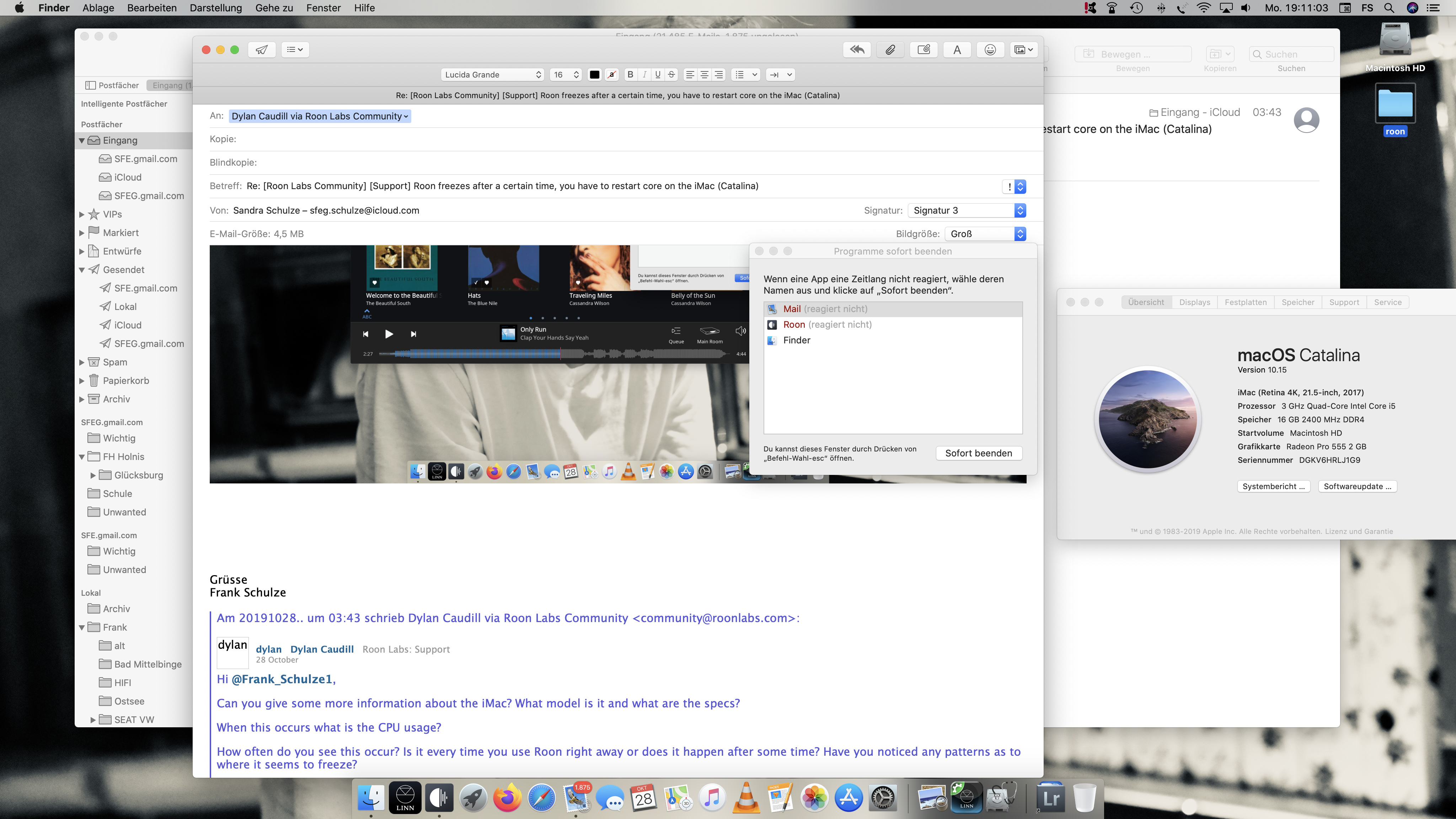Screen dimensions: 1456x819
Task: Toggle underline formatting
Action: pyautogui.click(x=658, y=75)
